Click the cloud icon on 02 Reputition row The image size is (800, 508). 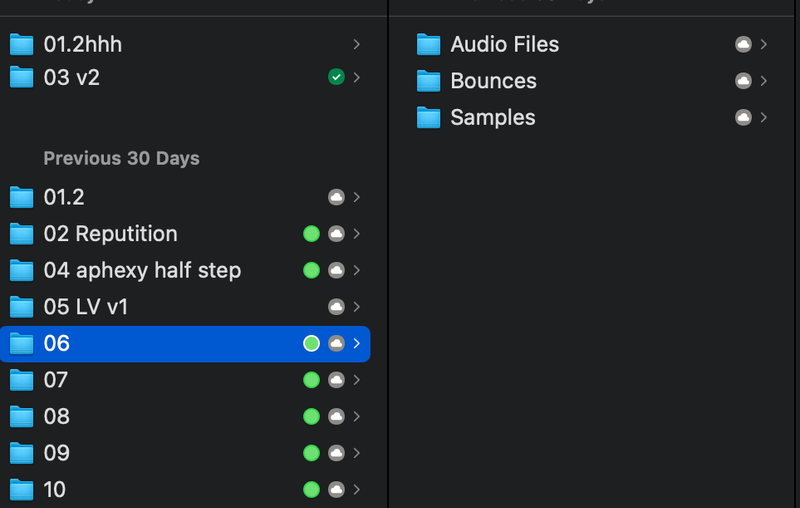[x=336, y=234]
